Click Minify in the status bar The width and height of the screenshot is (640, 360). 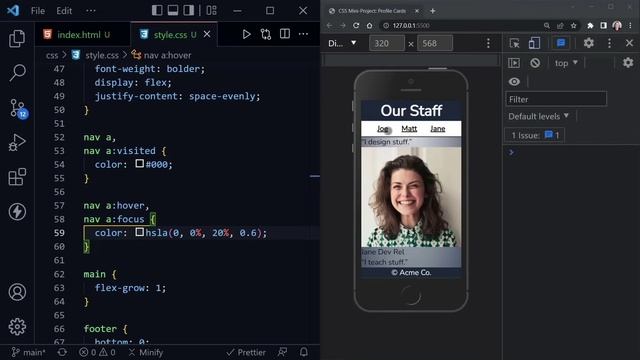tap(146, 352)
